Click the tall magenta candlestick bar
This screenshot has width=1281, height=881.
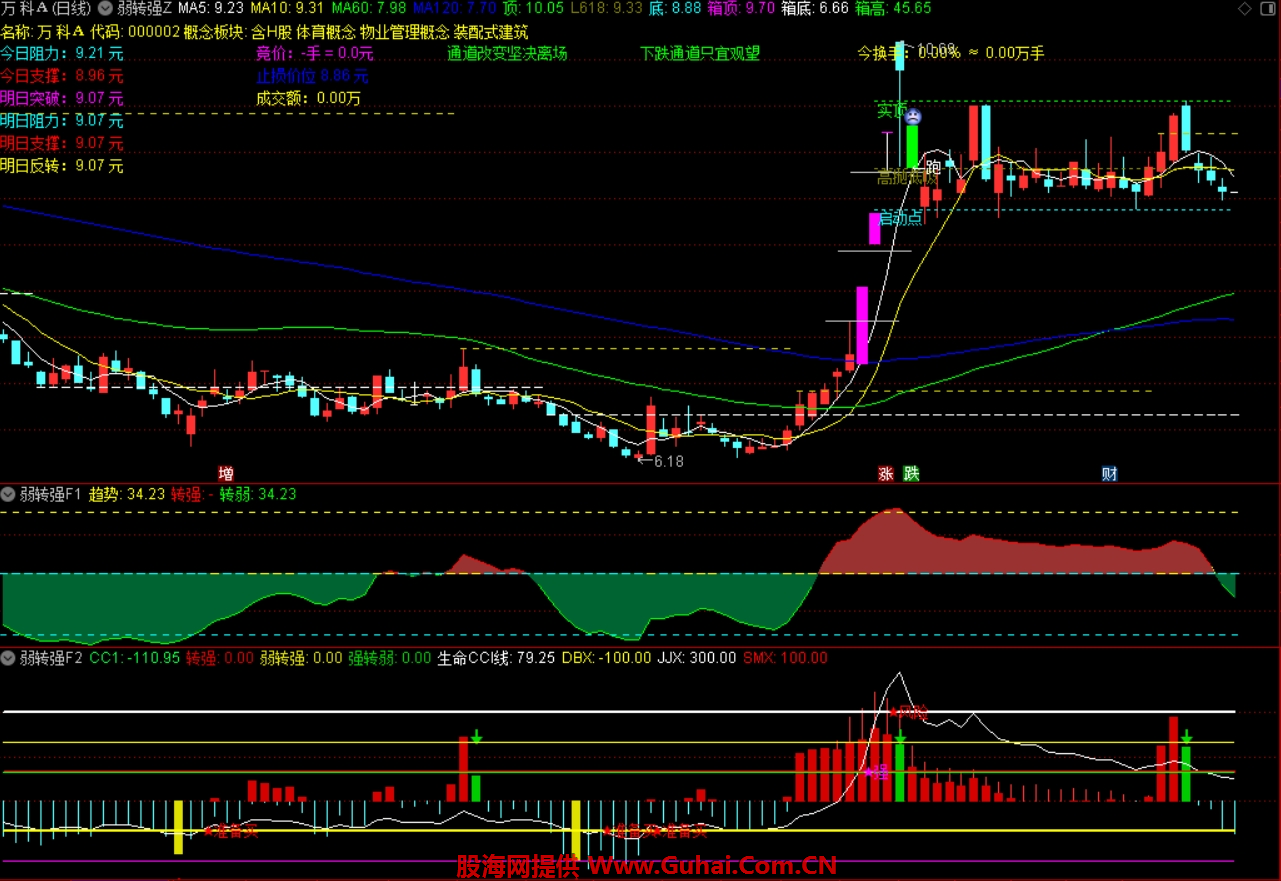[x=862, y=324]
